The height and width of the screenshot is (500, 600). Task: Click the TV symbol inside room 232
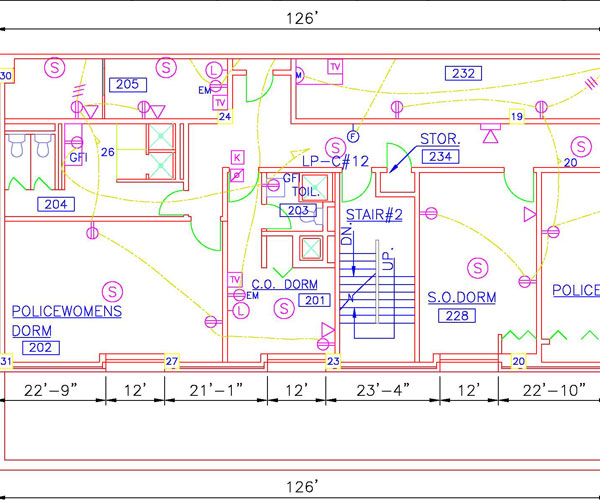tap(335, 67)
